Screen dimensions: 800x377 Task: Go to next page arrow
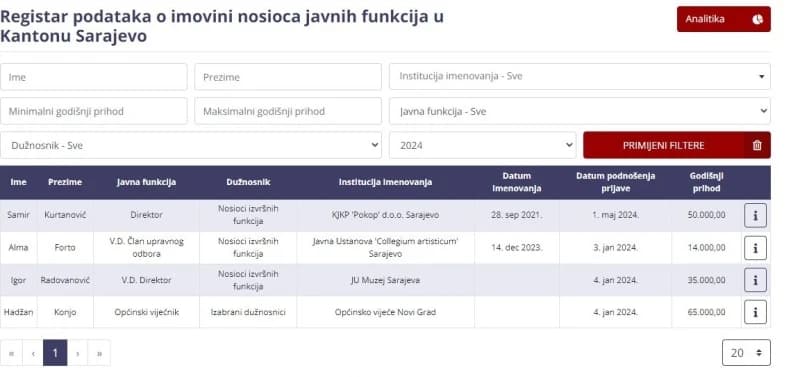pos(78,353)
